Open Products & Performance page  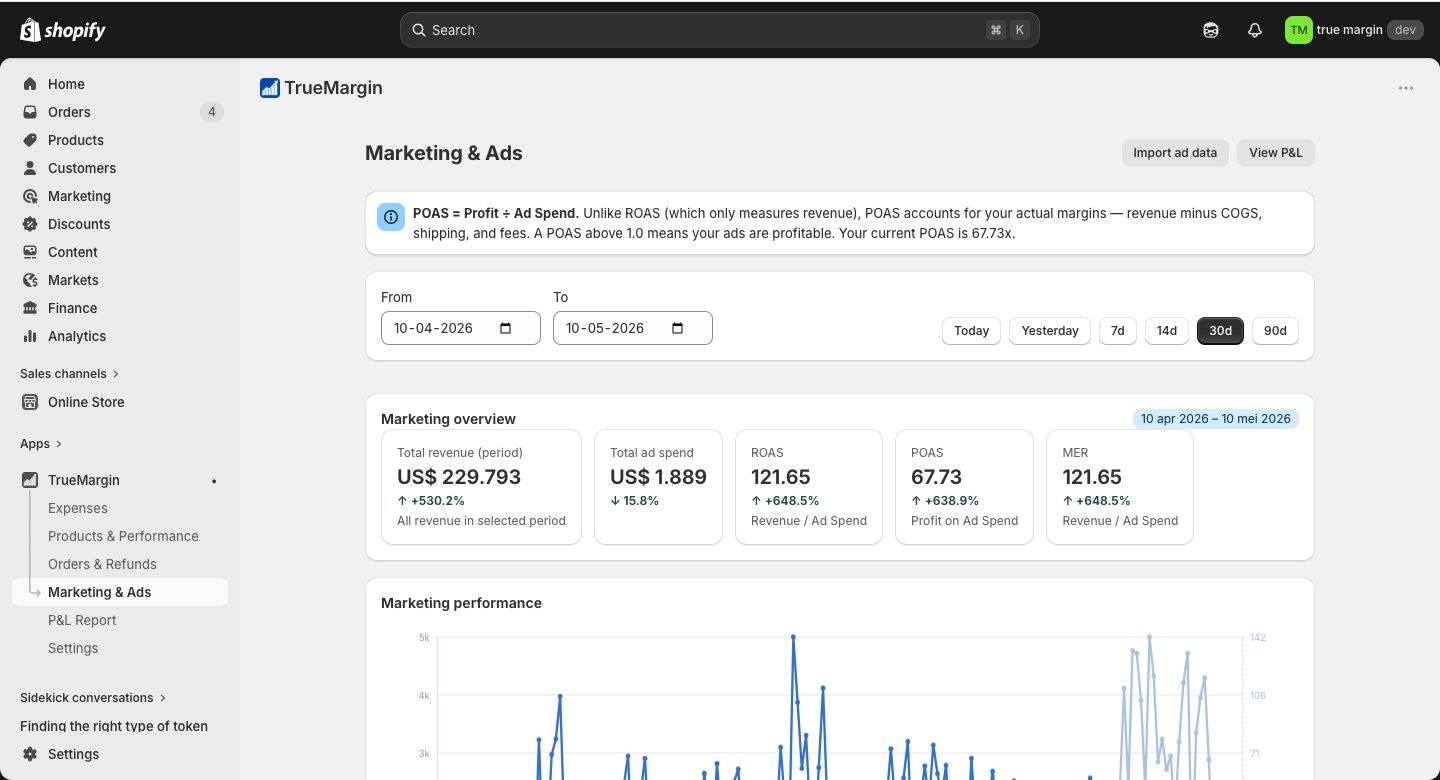coord(123,536)
